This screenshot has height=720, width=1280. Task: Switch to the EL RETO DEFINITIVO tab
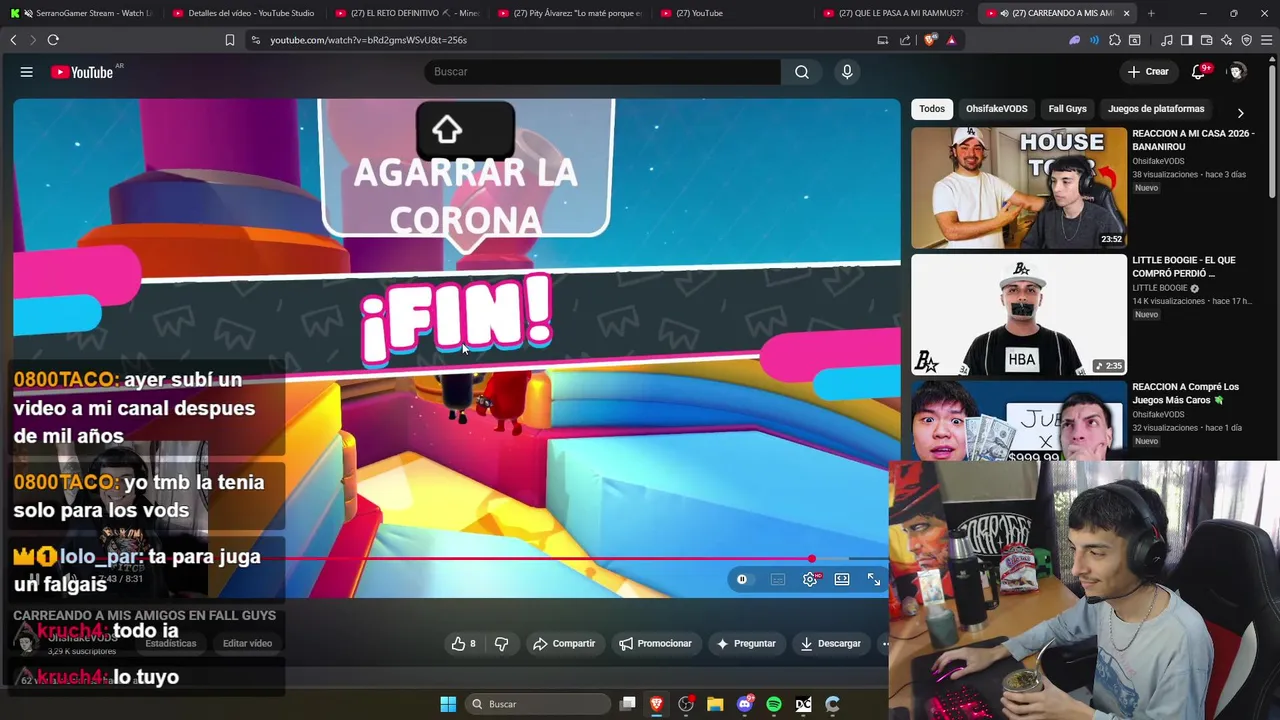[407, 13]
